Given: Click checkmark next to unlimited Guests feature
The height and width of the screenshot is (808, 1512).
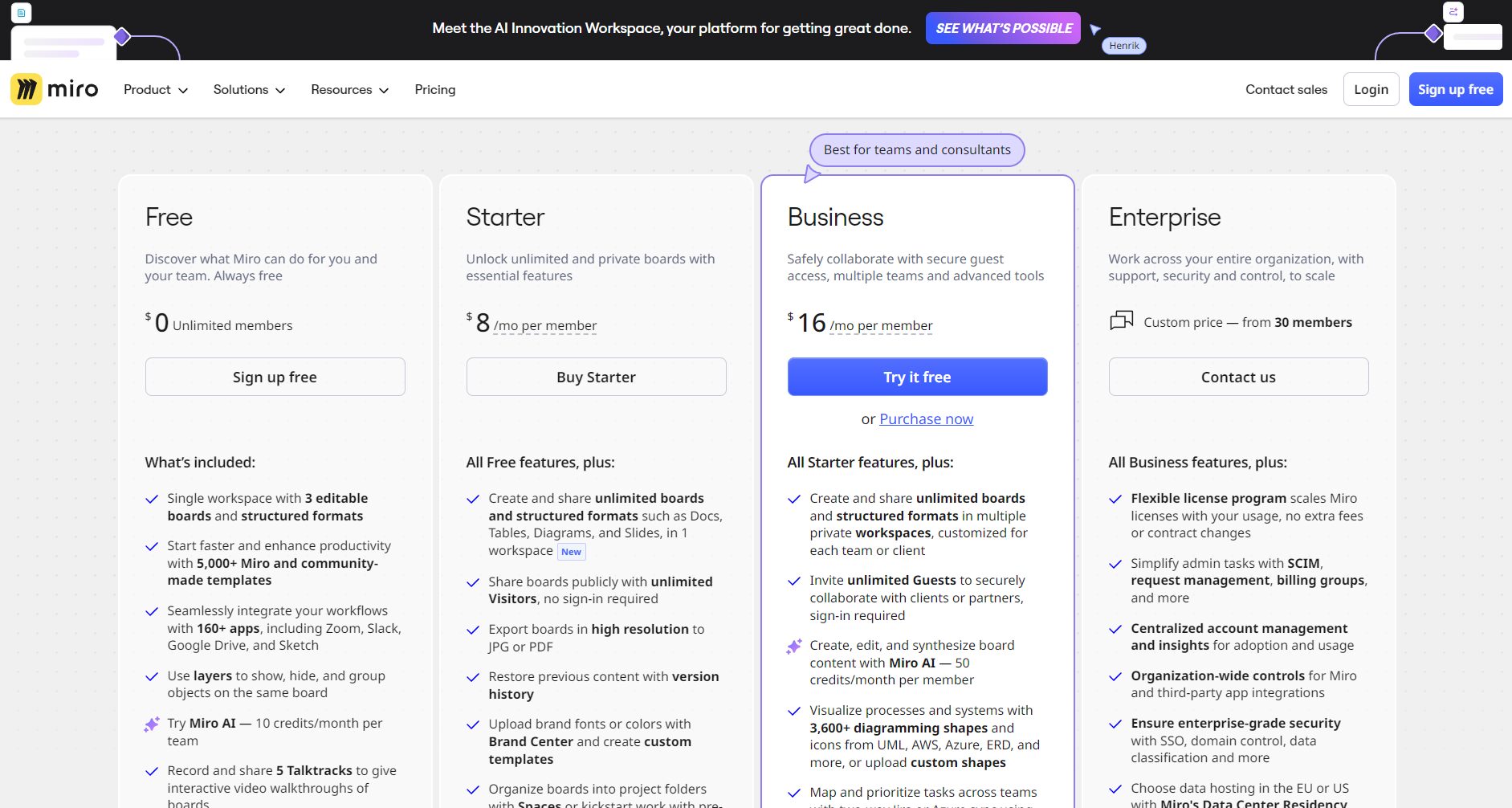Looking at the screenshot, I should (794, 582).
